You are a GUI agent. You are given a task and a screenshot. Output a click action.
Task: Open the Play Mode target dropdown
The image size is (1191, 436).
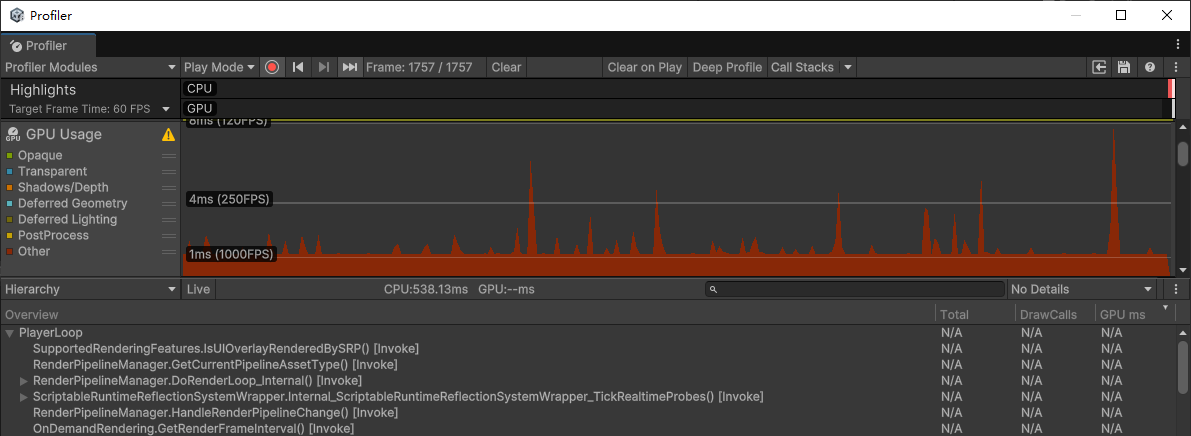(219, 67)
